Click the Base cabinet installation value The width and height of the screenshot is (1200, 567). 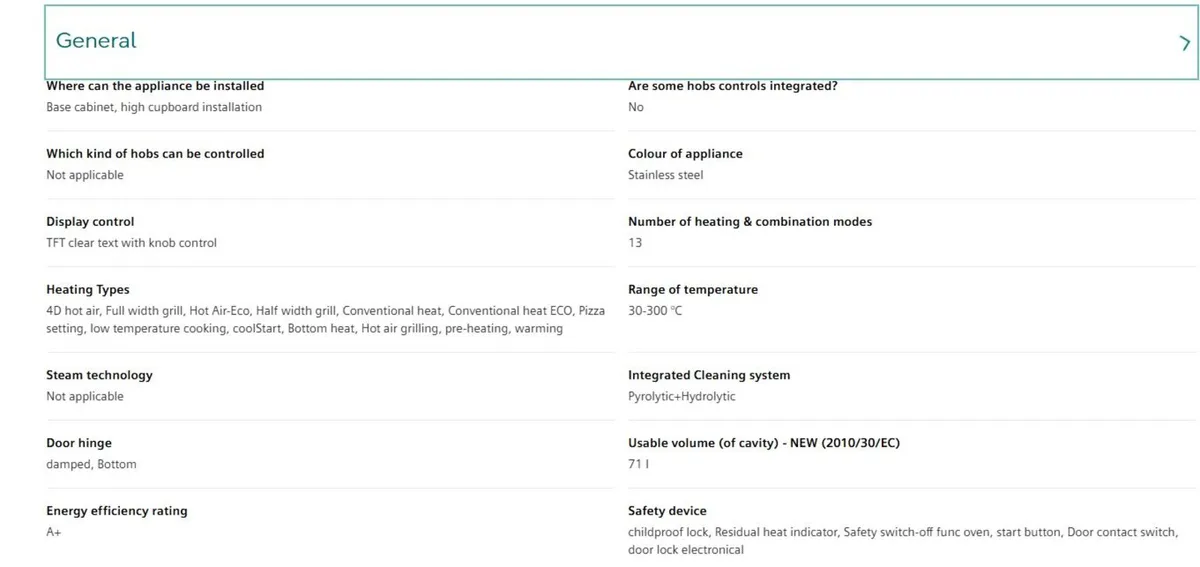click(x=154, y=107)
